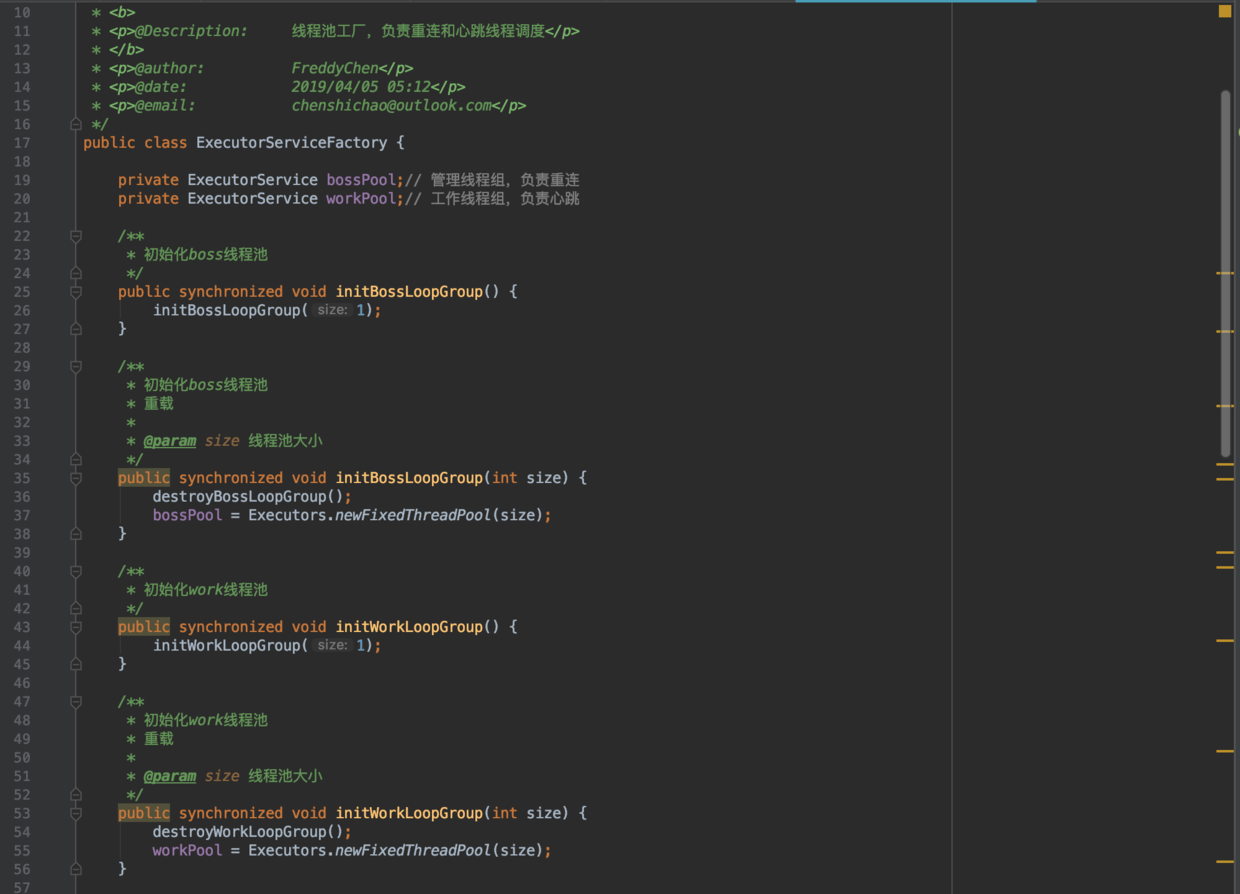Click the fold marker beside line 43
Viewport: 1240px width, 894px height.
[75, 627]
